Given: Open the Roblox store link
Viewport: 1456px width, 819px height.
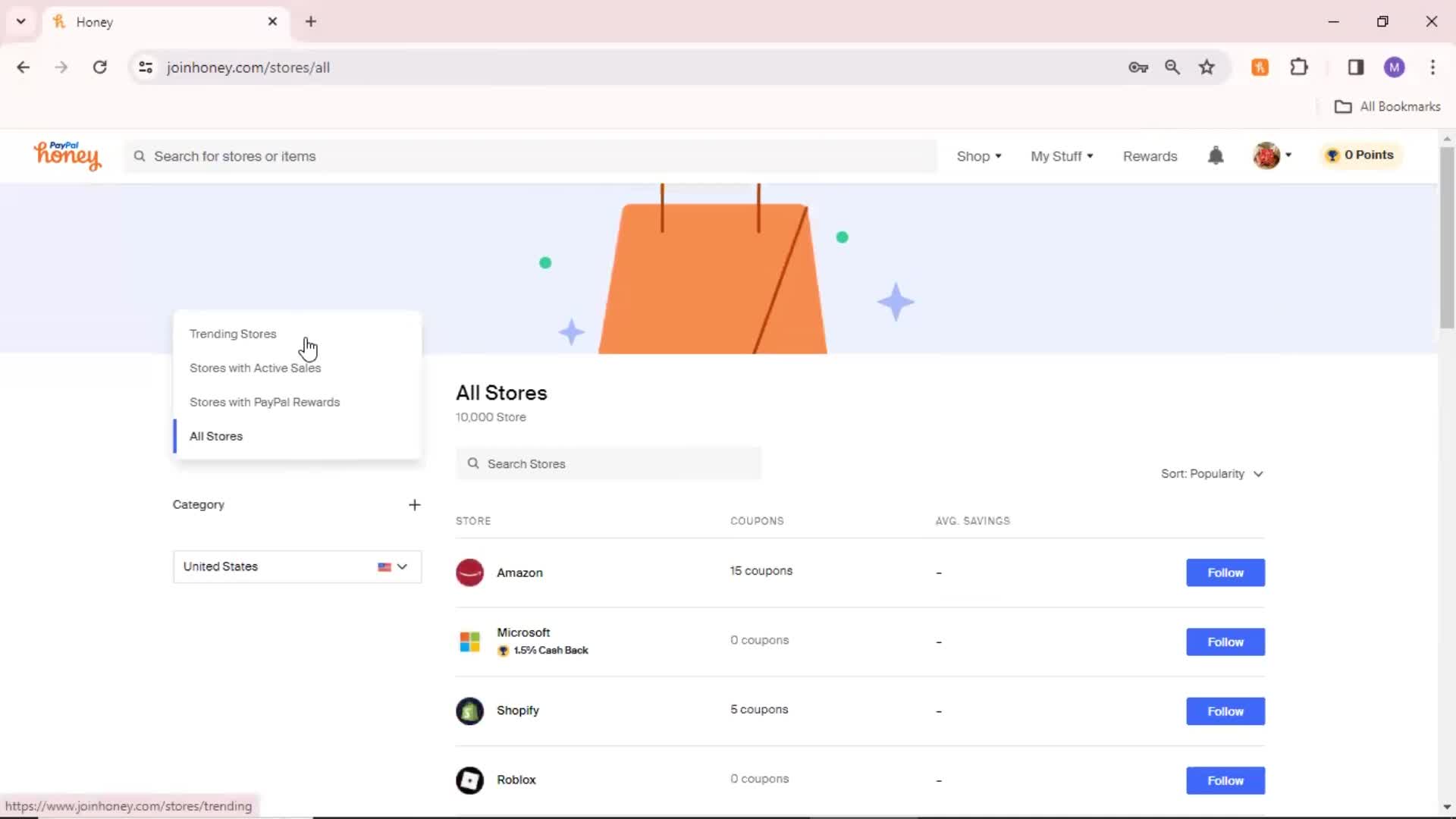Looking at the screenshot, I should 516,780.
